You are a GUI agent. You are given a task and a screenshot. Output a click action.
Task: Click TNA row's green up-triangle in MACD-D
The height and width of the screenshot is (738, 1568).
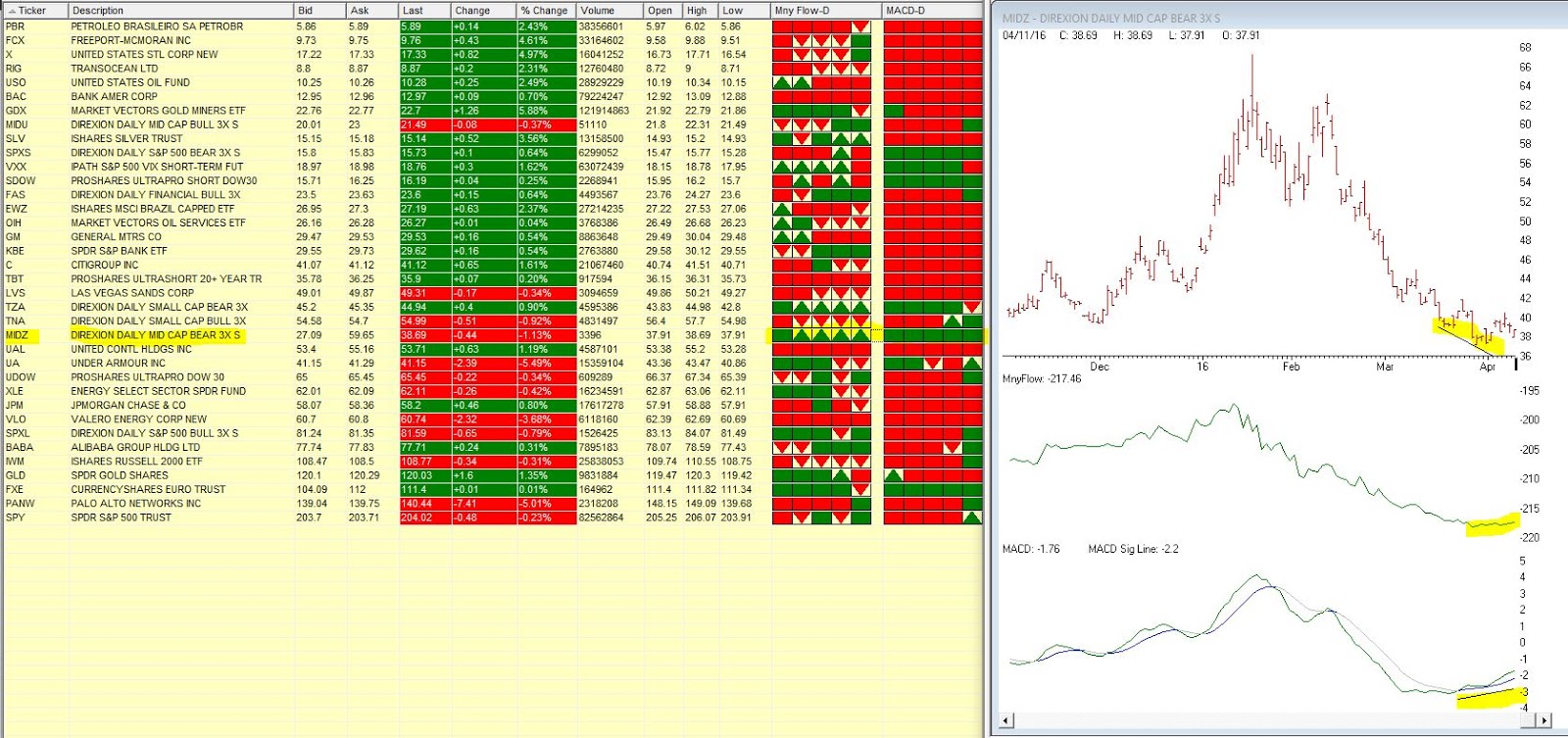[x=953, y=321]
